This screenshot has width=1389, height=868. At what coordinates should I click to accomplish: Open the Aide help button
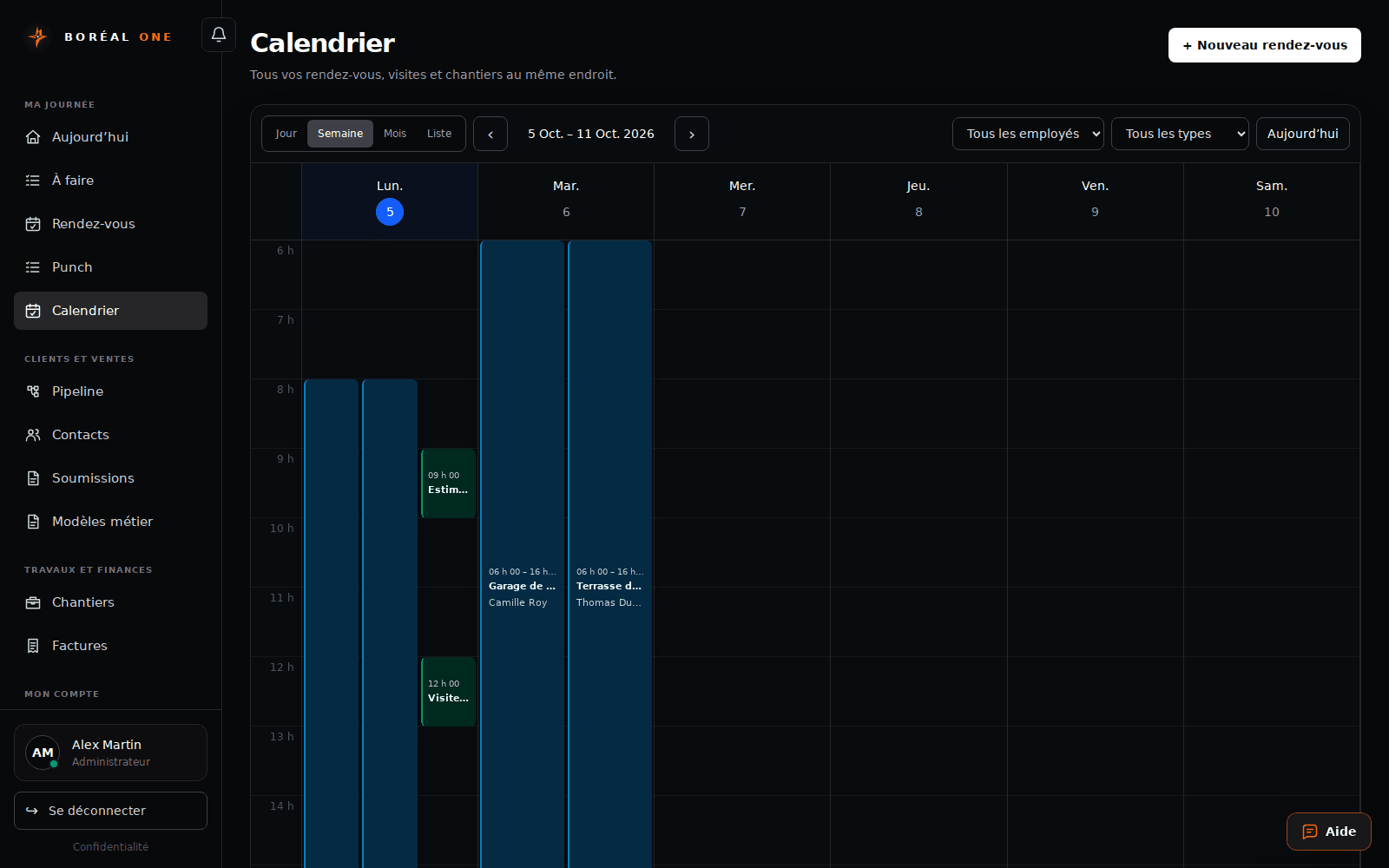pos(1329,832)
